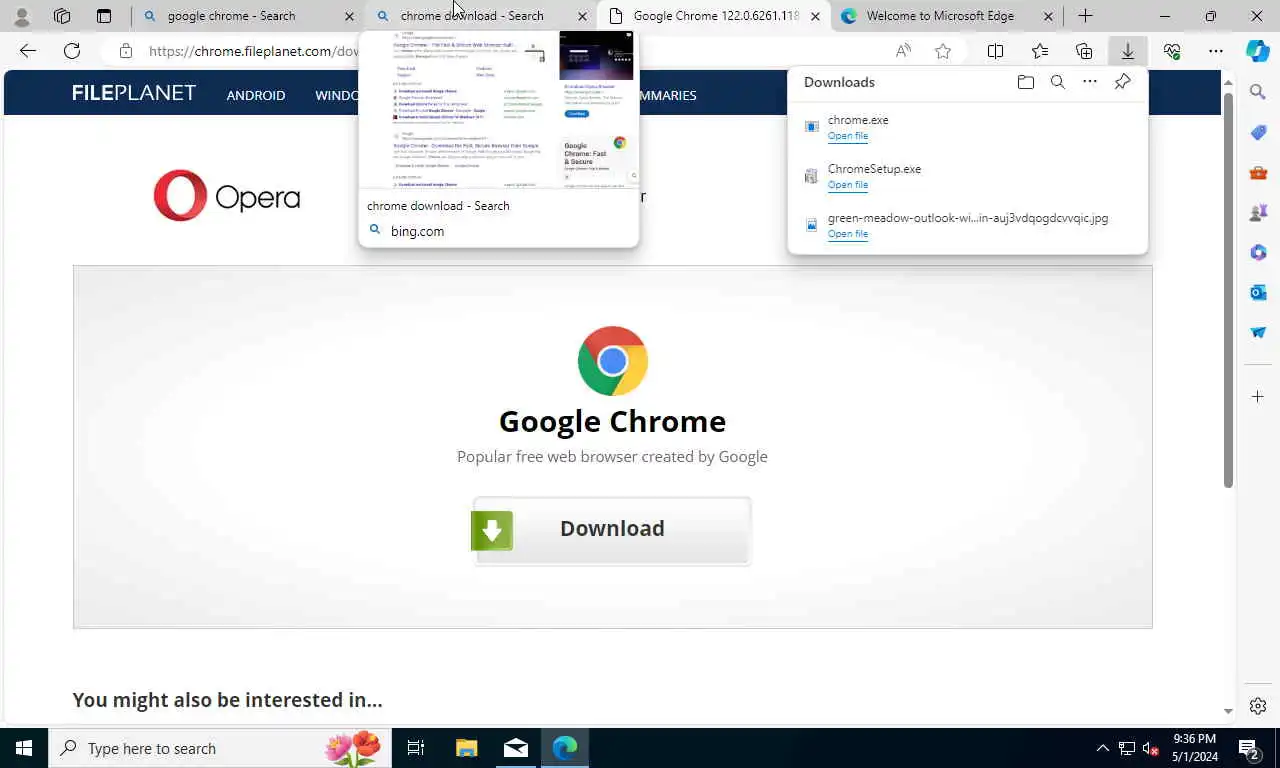Image resolution: width=1280 pixels, height=768 pixels.
Task: Open Copilot from the toolbar
Action: click(1258, 51)
